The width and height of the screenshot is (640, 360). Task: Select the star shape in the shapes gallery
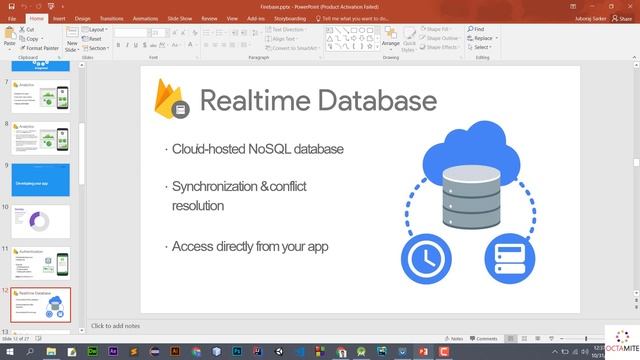[x=370, y=47]
